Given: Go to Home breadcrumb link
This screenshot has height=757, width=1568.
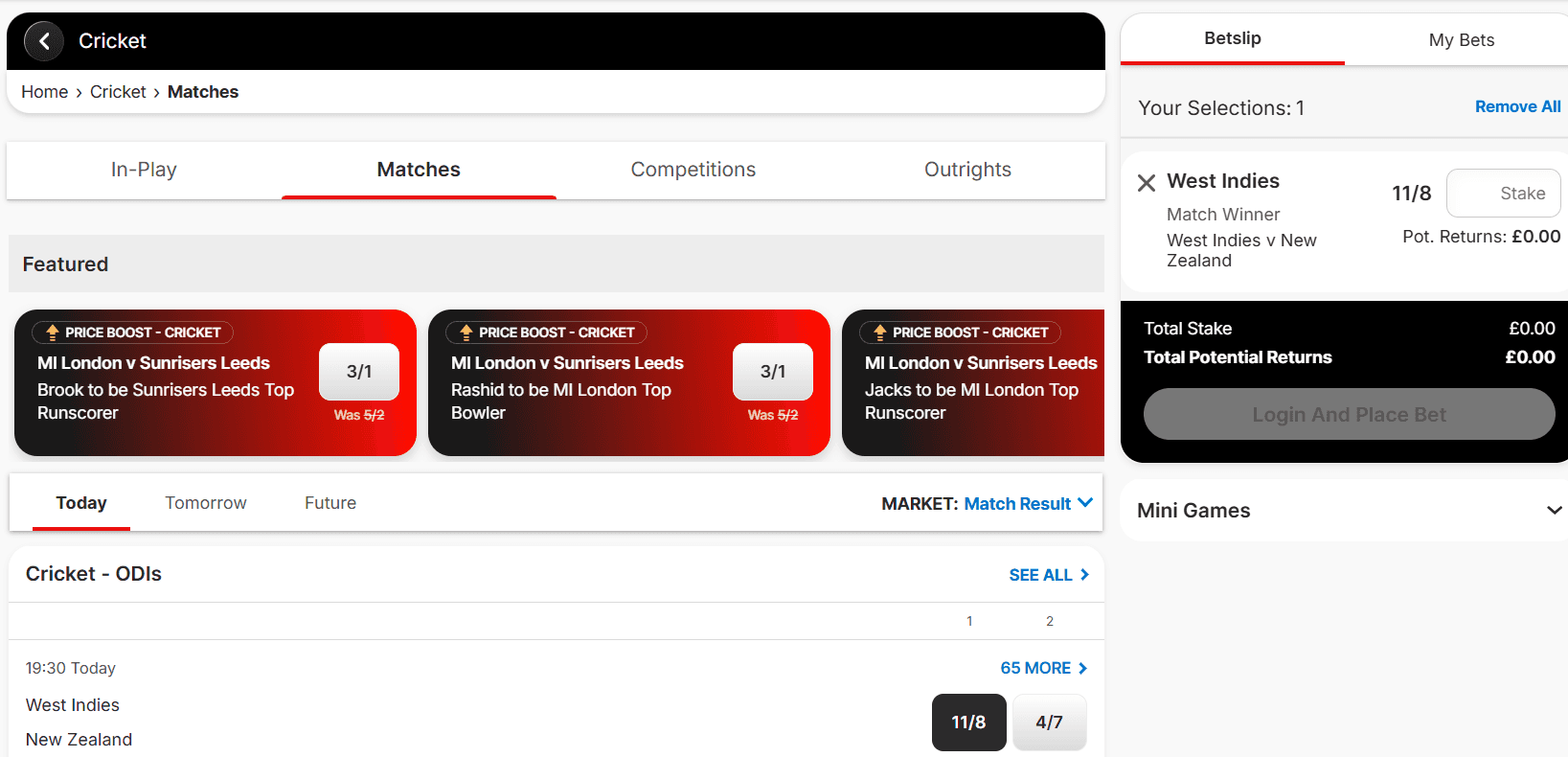Looking at the screenshot, I should coord(45,92).
